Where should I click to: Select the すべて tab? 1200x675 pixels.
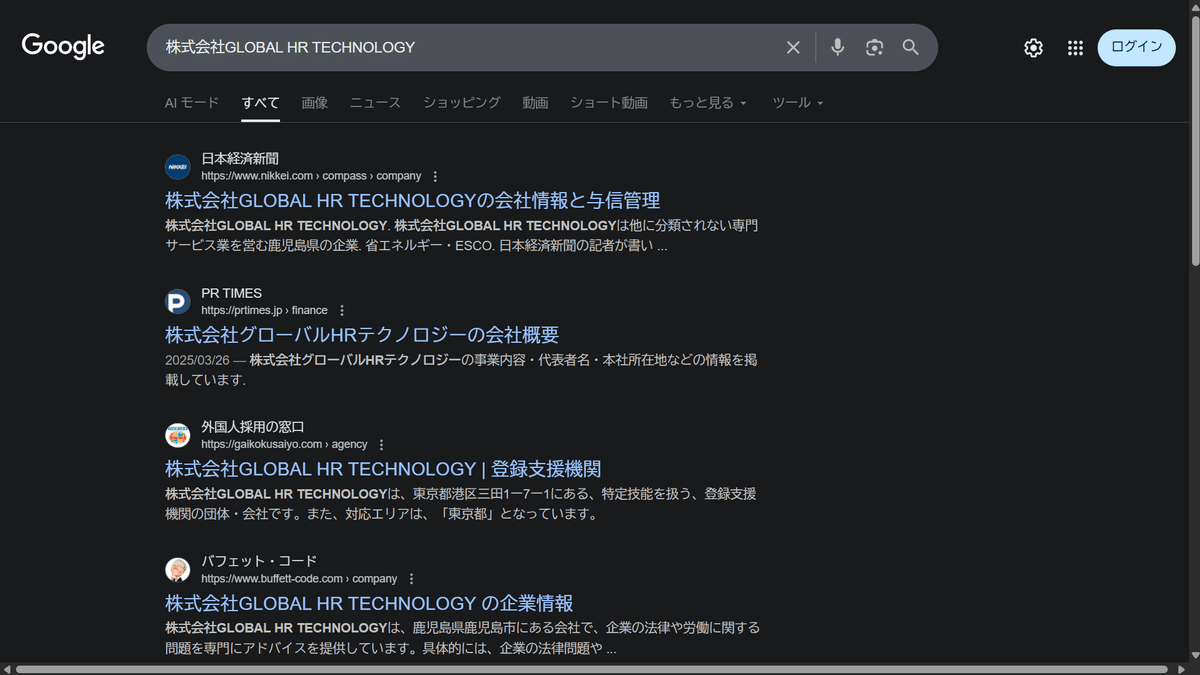point(261,102)
